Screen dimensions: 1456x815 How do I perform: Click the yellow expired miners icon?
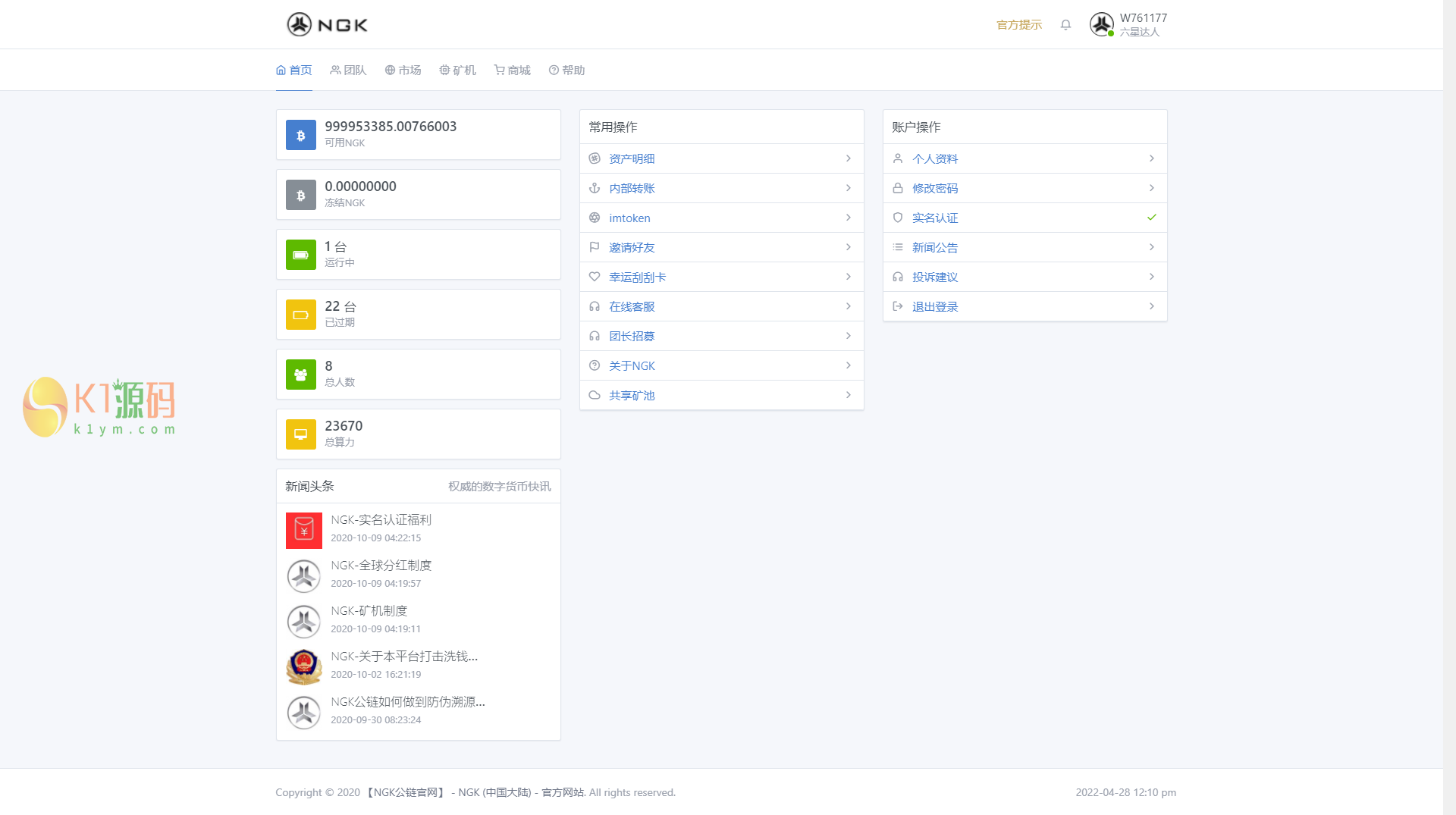click(301, 315)
